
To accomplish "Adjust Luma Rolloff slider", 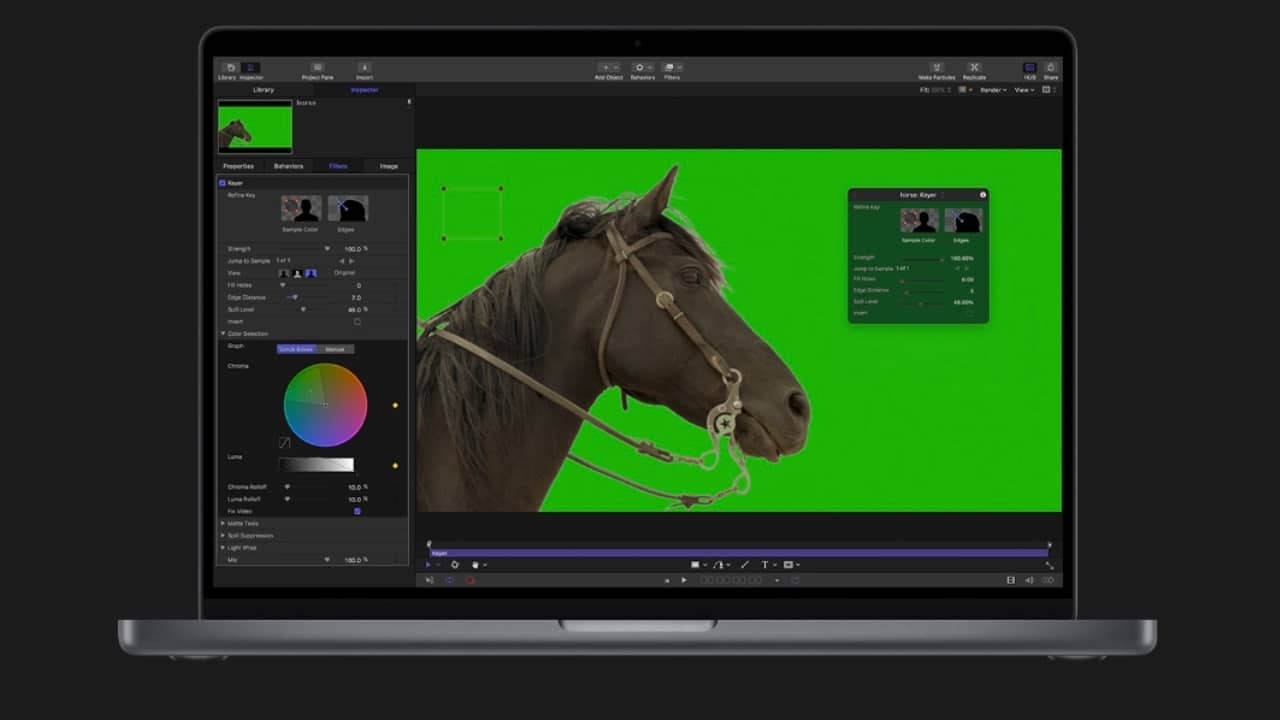I will [x=288, y=499].
